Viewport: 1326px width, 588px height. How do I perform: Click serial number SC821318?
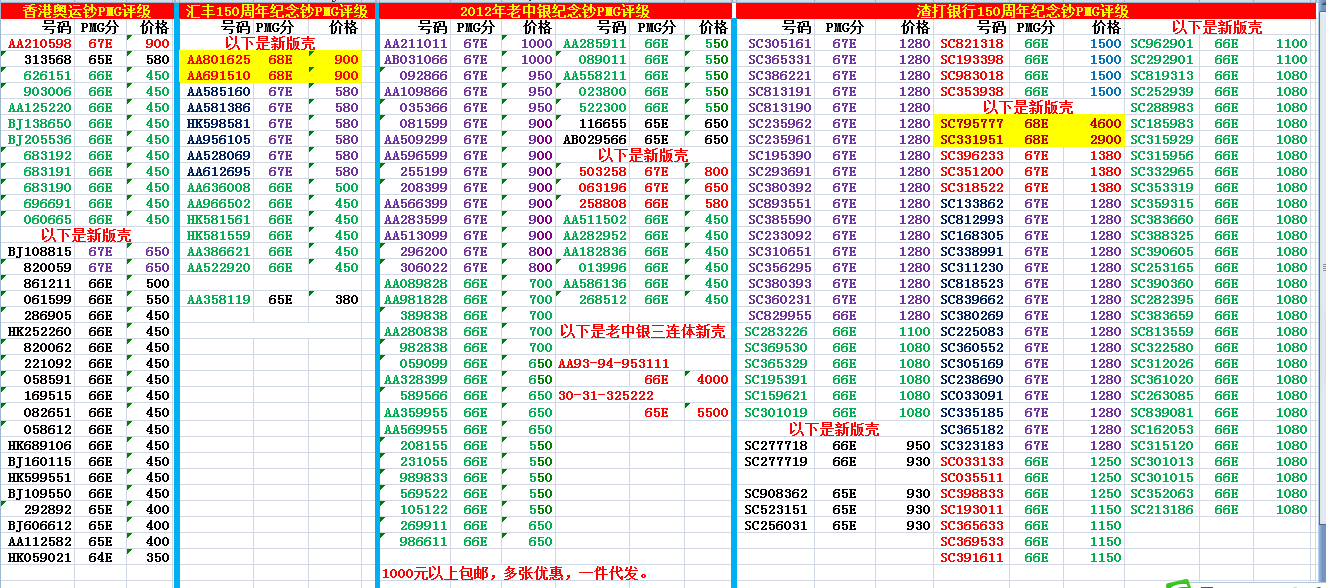972,44
